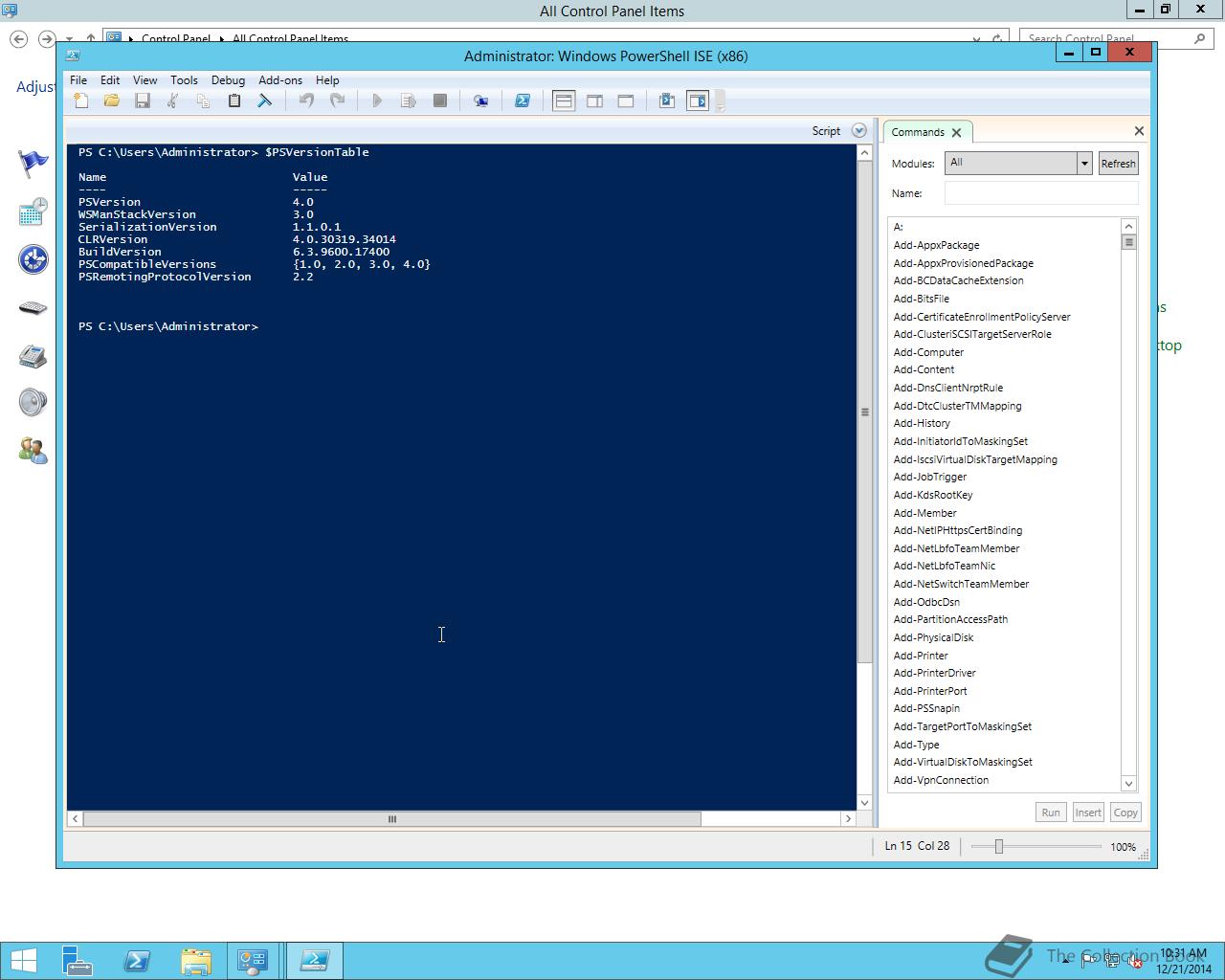Select Add-JobTrigger in command list
This screenshot has height=980, width=1225.
pos(929,477)
